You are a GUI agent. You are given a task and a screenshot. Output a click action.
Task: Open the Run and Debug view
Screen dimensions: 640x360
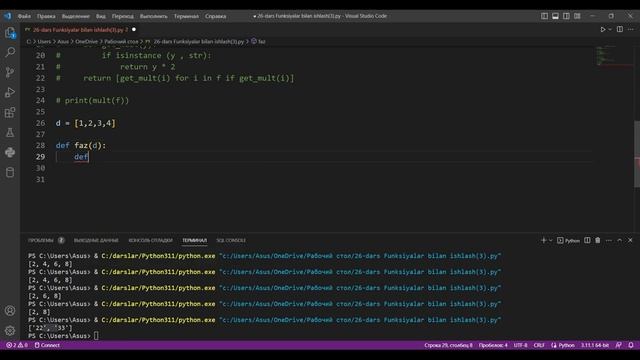[x=10, y=92]
